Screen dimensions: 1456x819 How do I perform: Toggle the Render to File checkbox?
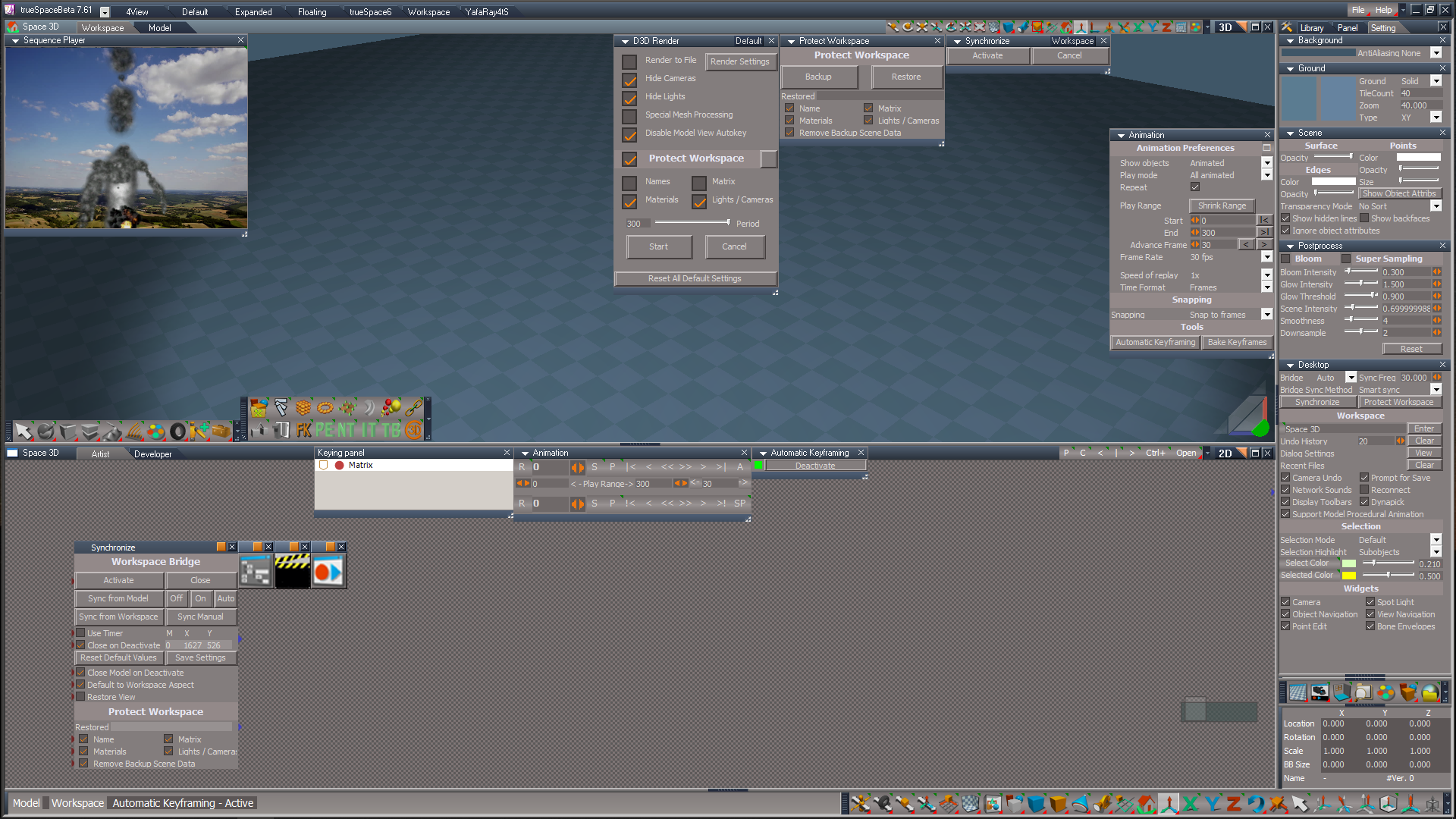[629, 61]
